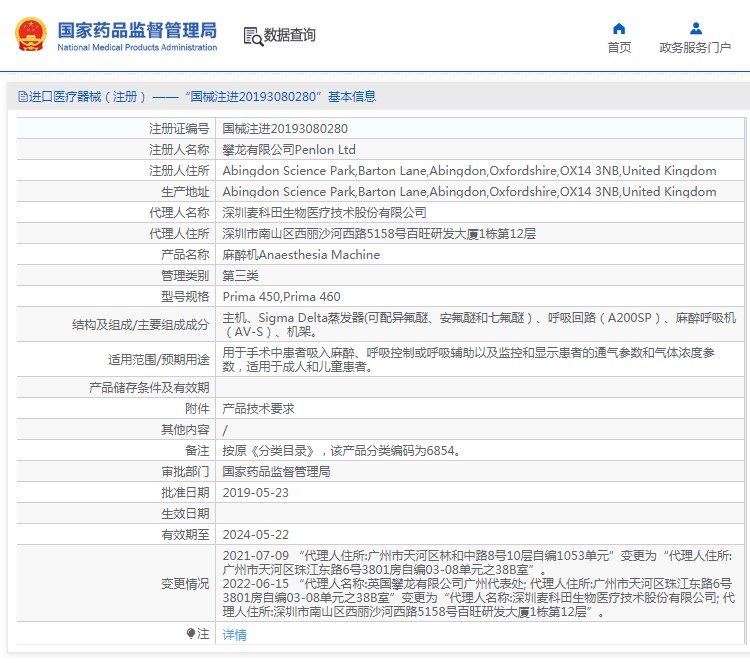
Task: Click the 变更情况 row label
Action: [x=185, y=584]
